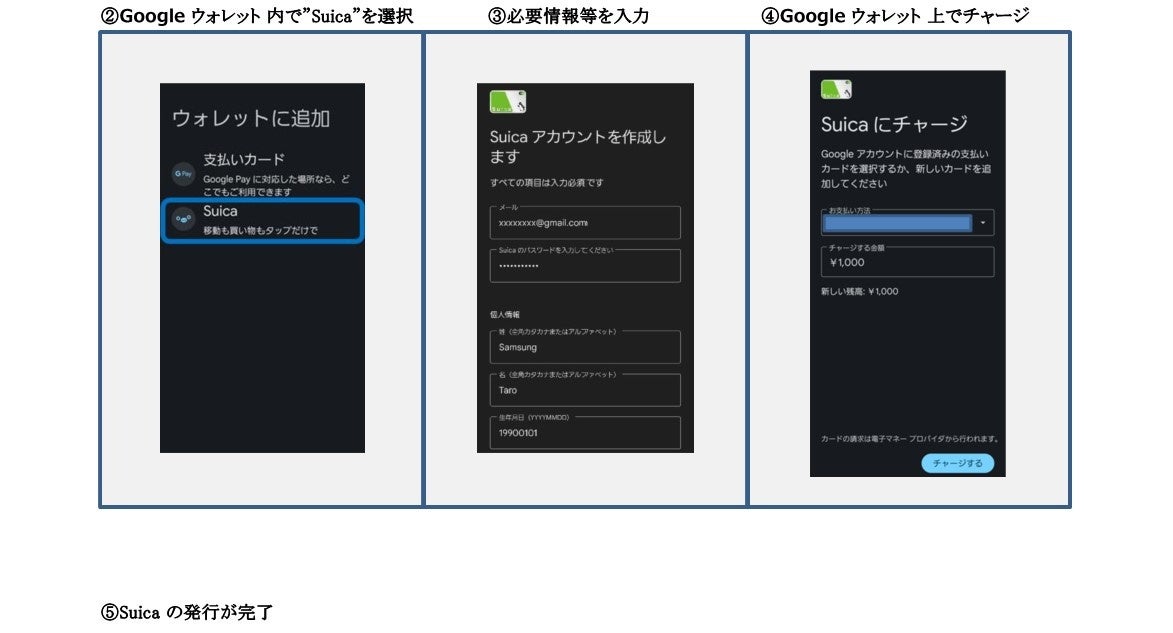Click the すべての項目は入力必須です text
1173x633 pixels.
pos(546,183)
